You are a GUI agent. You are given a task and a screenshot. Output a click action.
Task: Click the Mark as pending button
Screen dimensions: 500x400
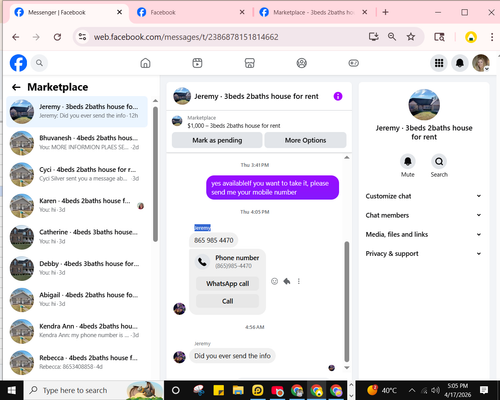217,140
